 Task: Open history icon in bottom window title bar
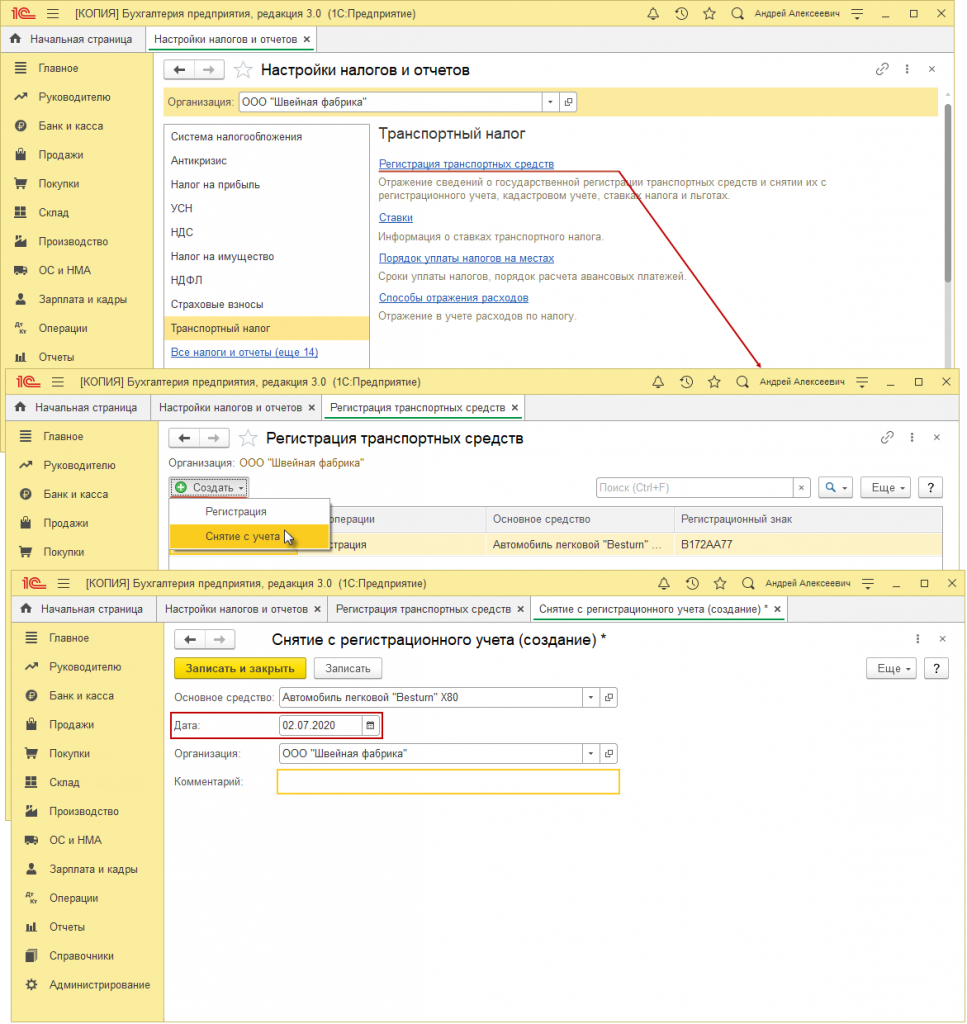point(692,583)
